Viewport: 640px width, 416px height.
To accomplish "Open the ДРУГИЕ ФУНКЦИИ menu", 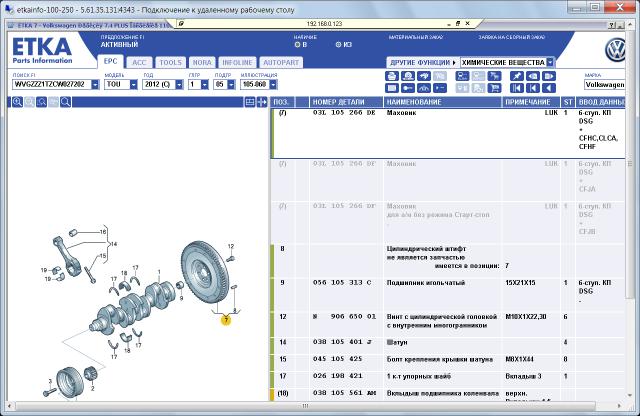I will (423, 62).
